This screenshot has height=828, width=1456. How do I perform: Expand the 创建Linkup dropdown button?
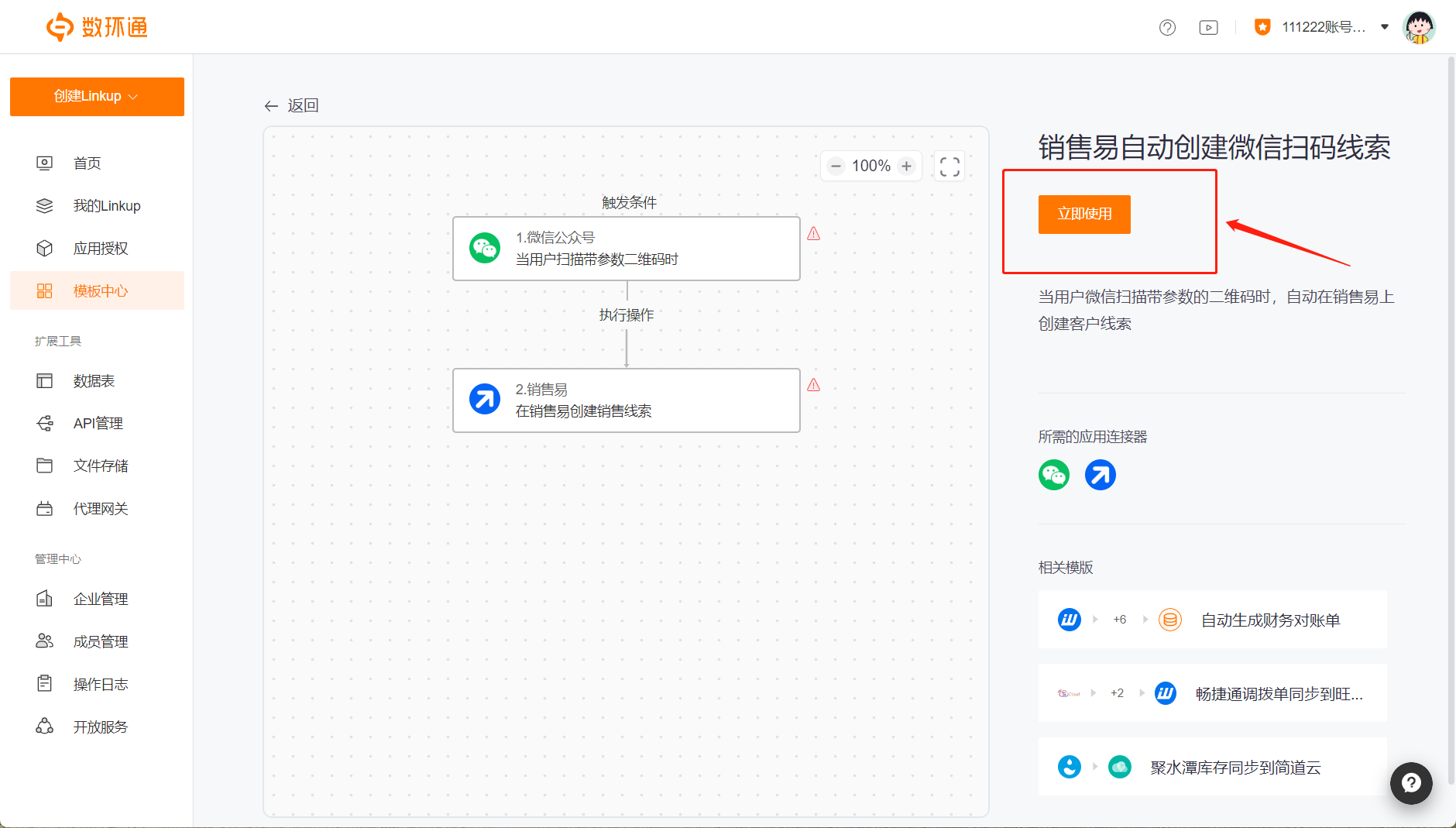click(97, 97)
